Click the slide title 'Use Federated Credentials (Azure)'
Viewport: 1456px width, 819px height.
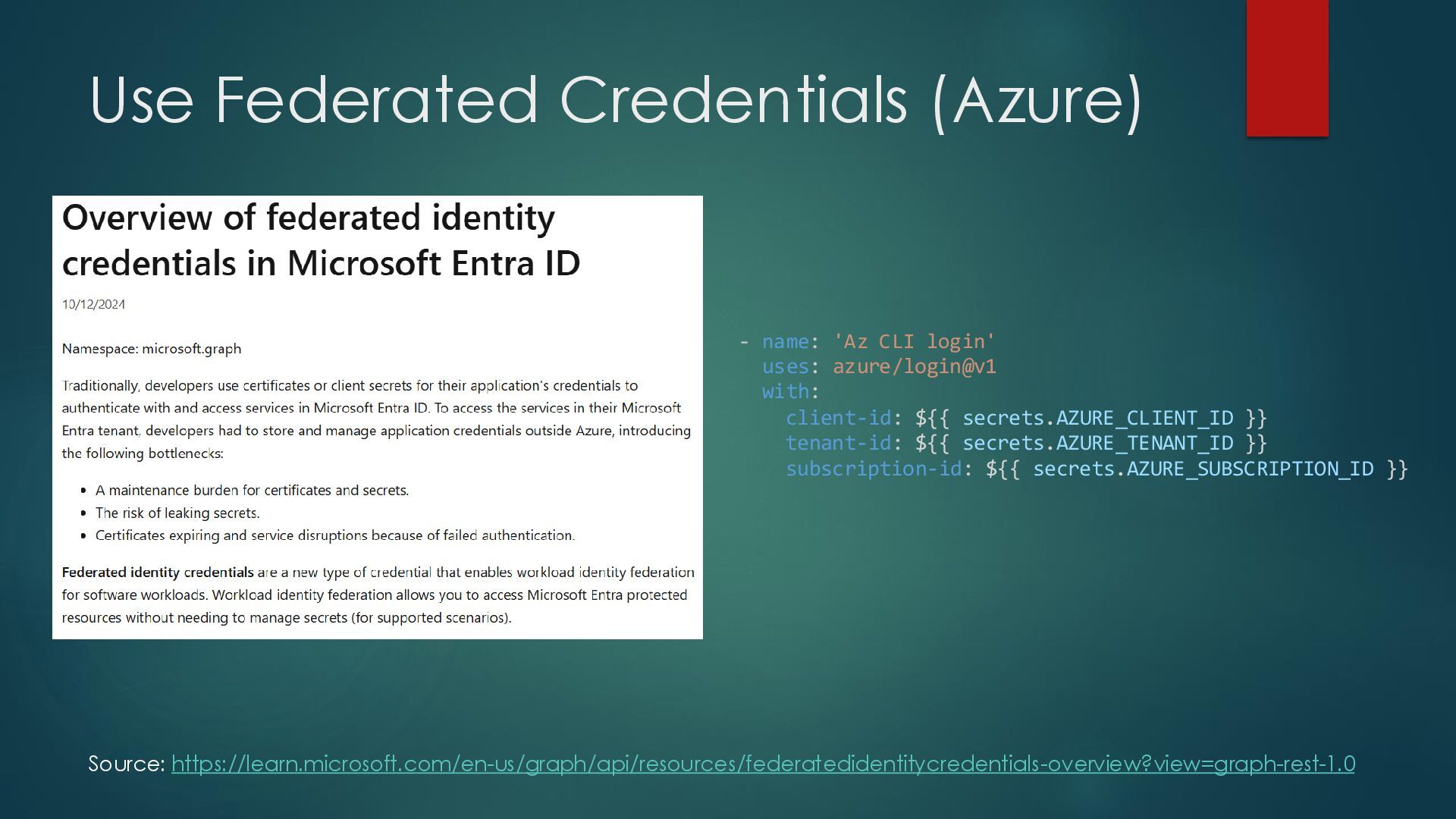pos(616,100)
